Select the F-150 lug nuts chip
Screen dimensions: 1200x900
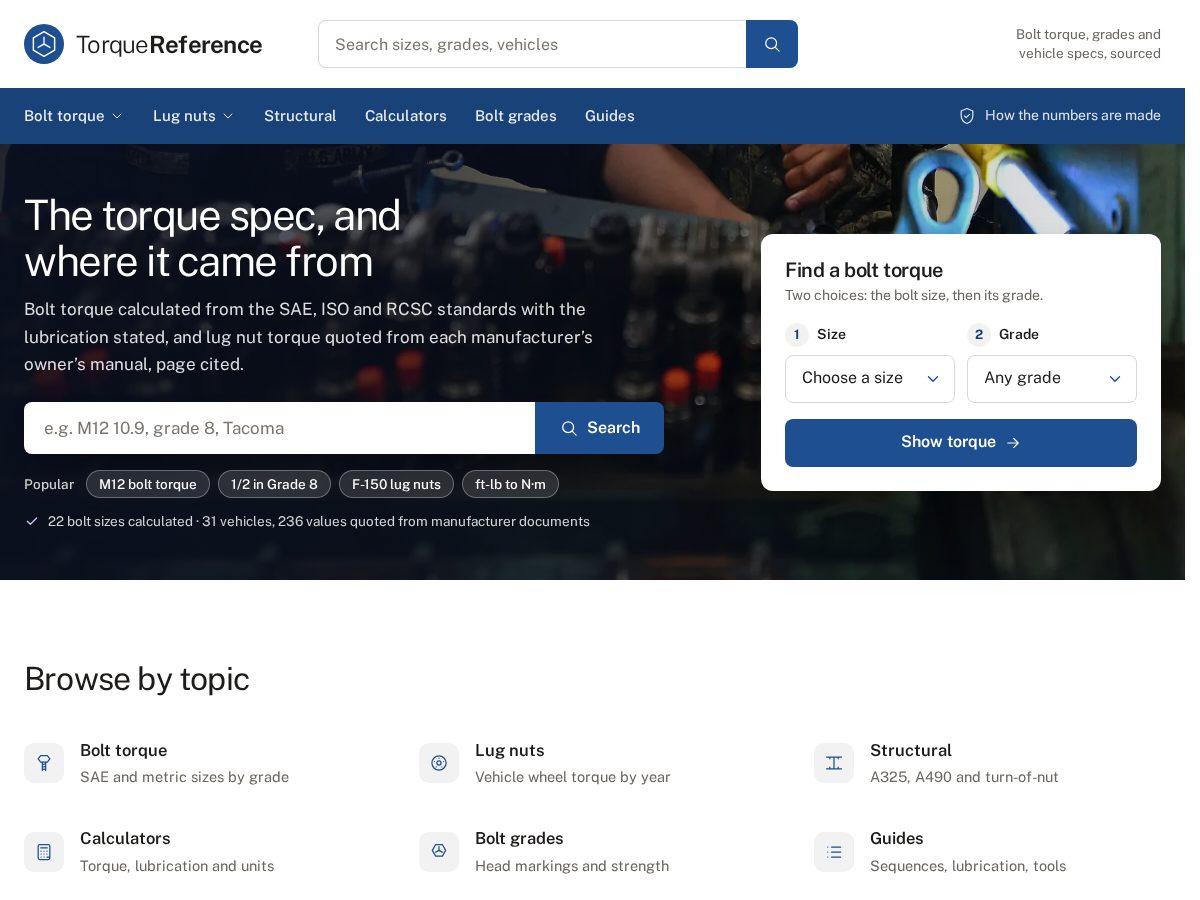click(397, 484)
